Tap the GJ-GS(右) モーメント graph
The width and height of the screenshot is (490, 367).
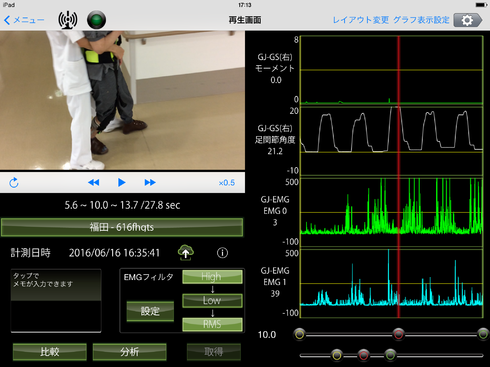click(x=392, y=70)
